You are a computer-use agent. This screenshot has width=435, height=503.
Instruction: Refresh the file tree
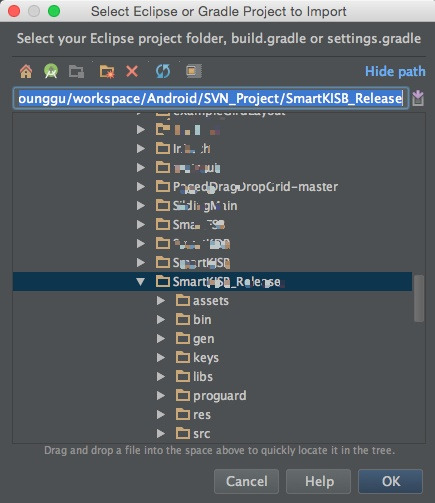click(x=163, y=71)
